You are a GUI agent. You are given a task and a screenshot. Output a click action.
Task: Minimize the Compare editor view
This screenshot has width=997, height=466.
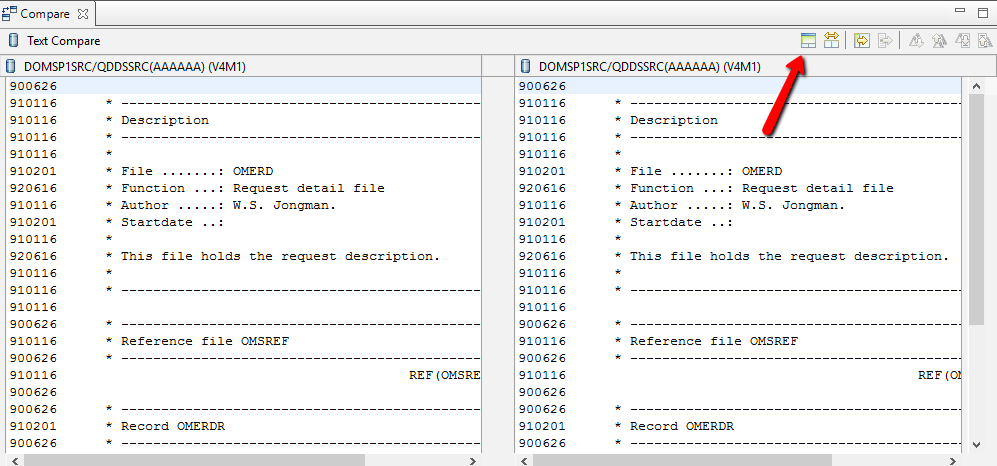click(x=961, y=12)
